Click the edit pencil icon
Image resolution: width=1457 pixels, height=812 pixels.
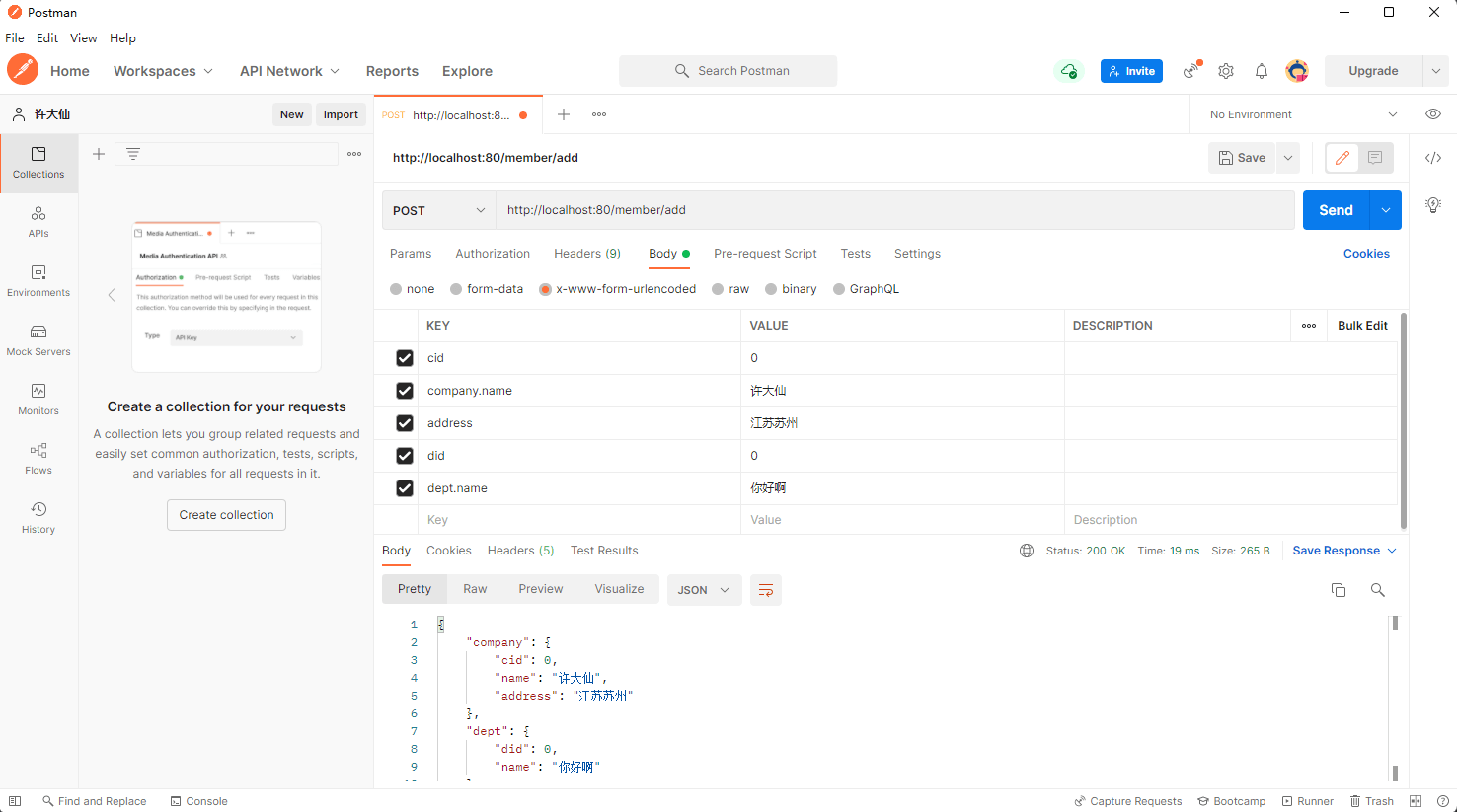1342,158
